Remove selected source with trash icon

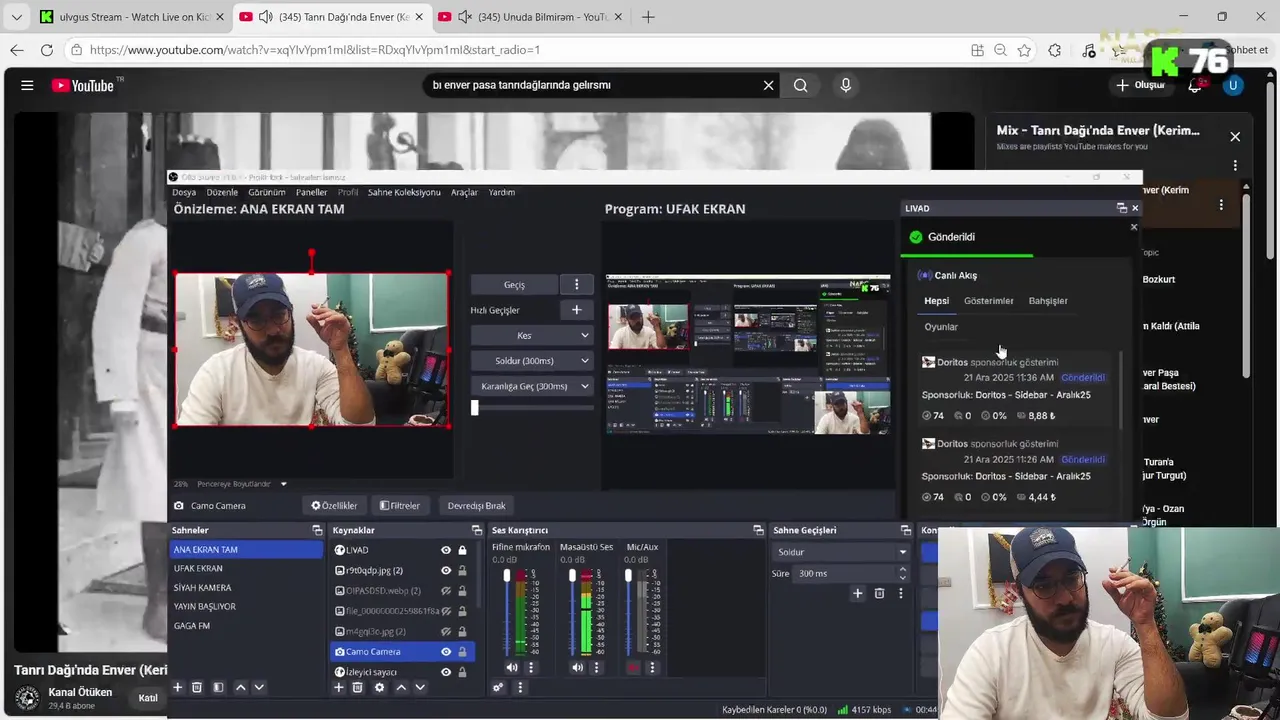[x=358, y=687]
